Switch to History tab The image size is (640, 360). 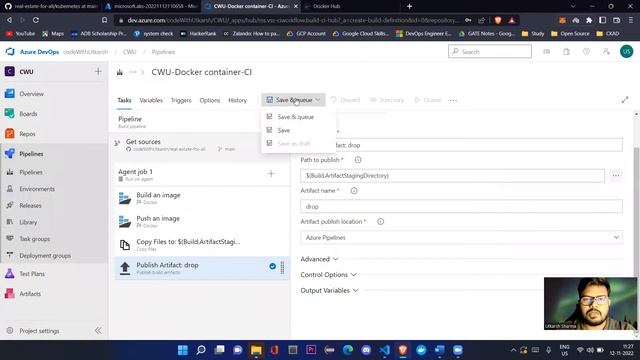pos(237,100)
